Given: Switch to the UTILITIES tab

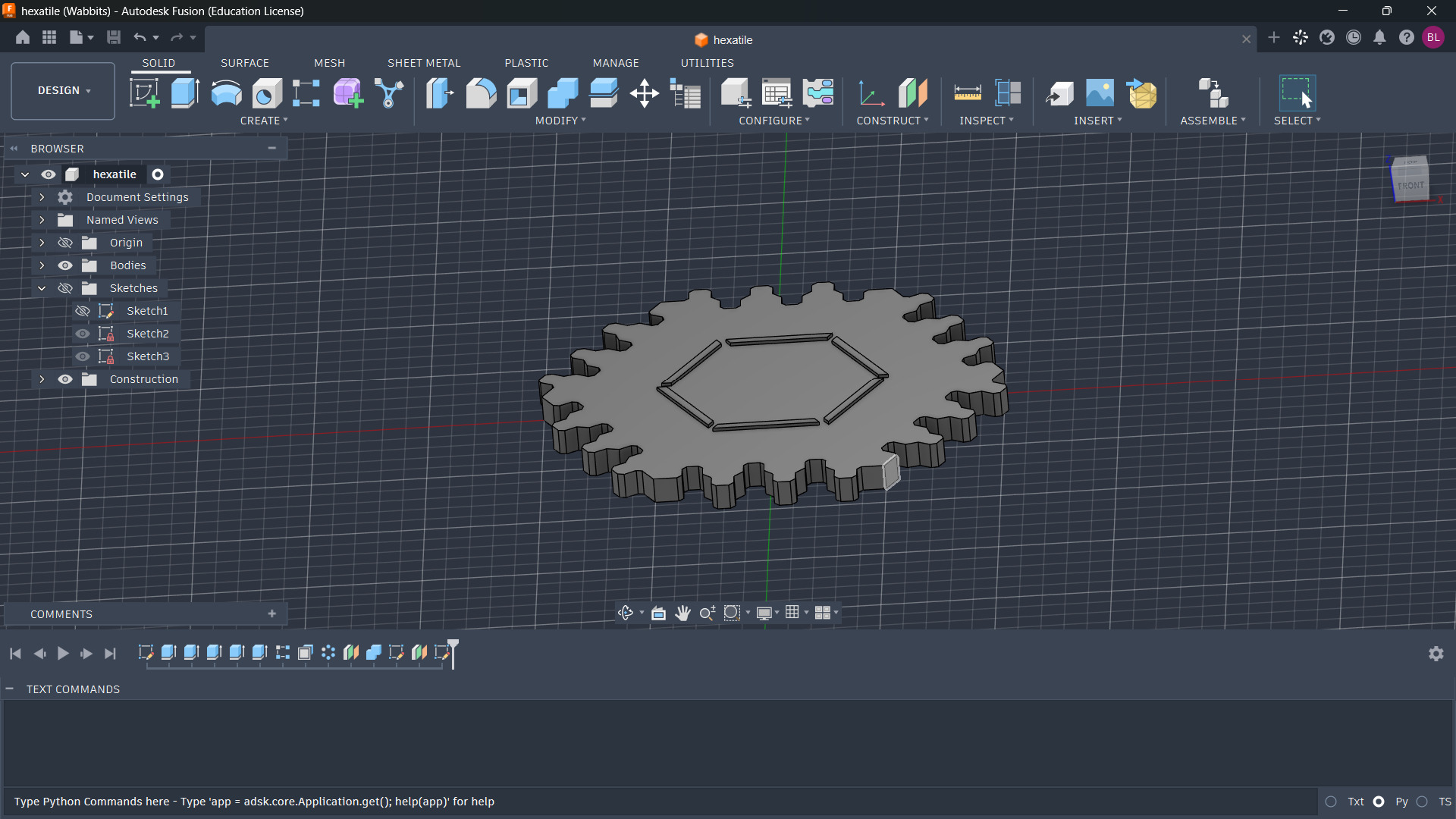Looking at the screenshot, I should 707,63.
